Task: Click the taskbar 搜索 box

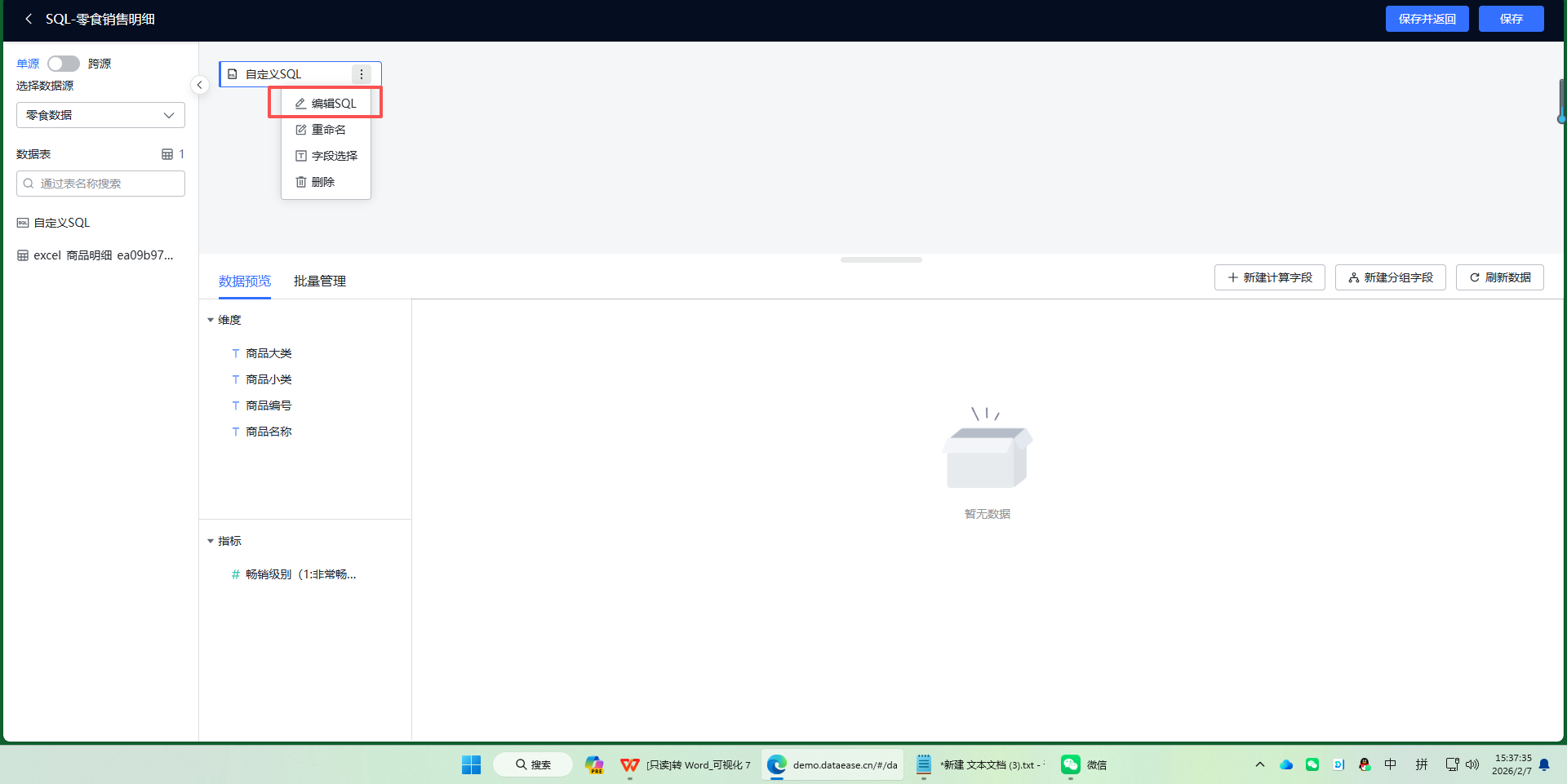Action: pos(532,764)
